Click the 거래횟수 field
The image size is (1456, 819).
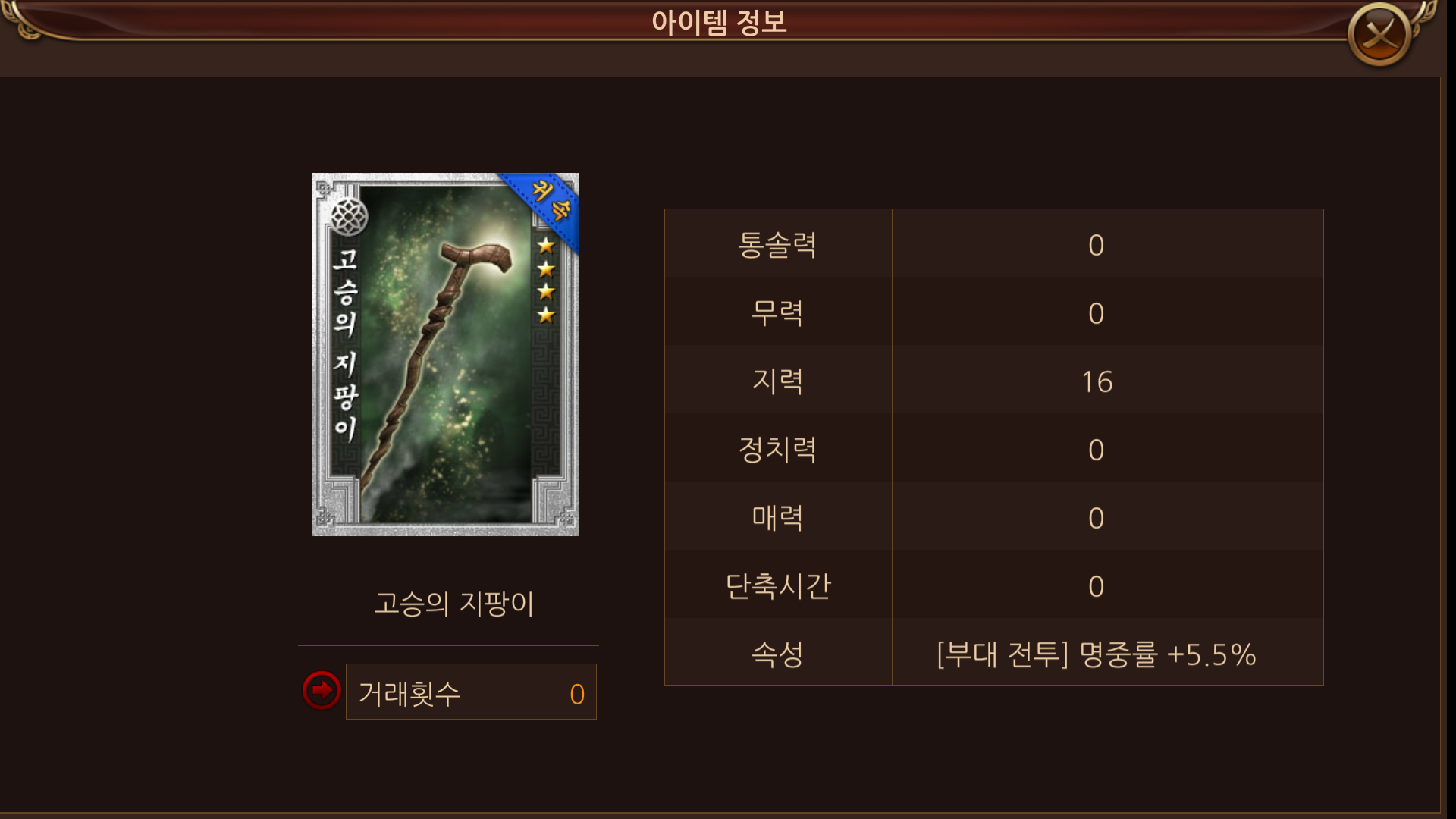[x=471, y=692]
